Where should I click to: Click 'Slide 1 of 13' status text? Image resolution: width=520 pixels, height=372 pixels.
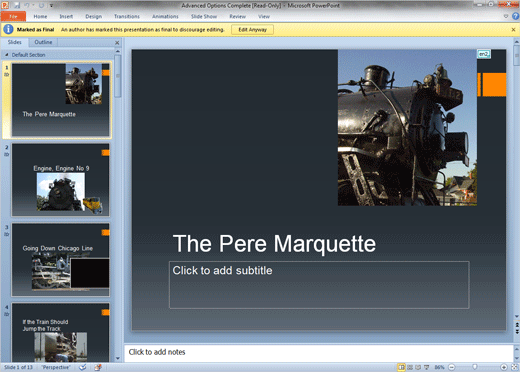pyautogui.click(x=18, y=367)
